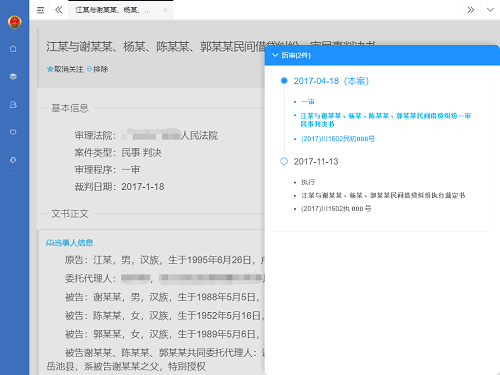The height and width of the screenshot is (375, 500).
Task: Open the tab options dropdown chevron
Action: pos(490,10)
